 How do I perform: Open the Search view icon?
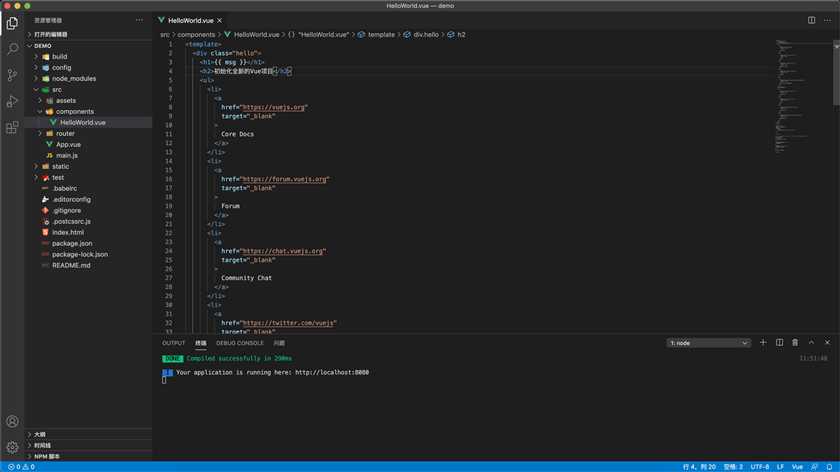12,49
